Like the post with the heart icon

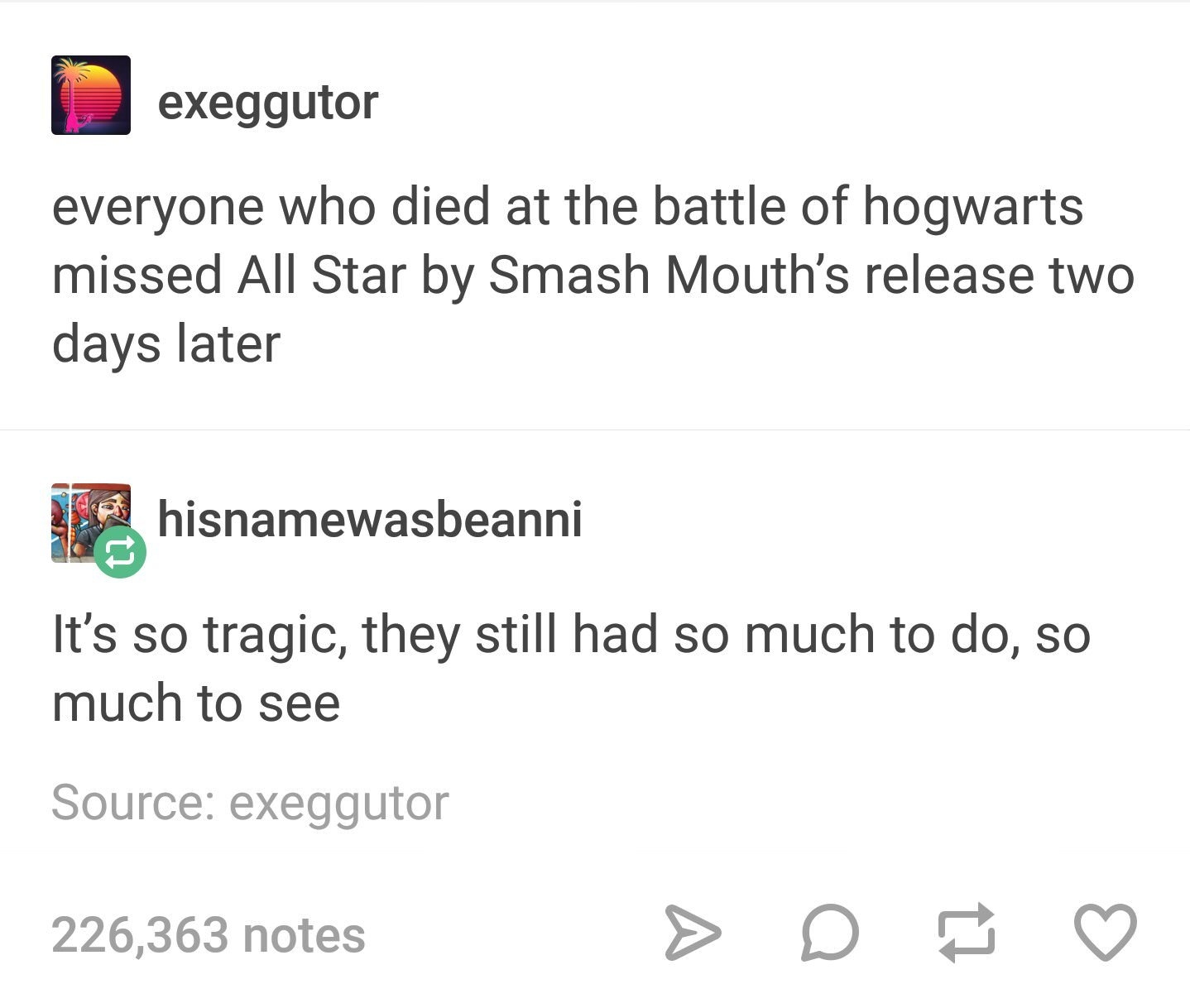coord(1105,933)
